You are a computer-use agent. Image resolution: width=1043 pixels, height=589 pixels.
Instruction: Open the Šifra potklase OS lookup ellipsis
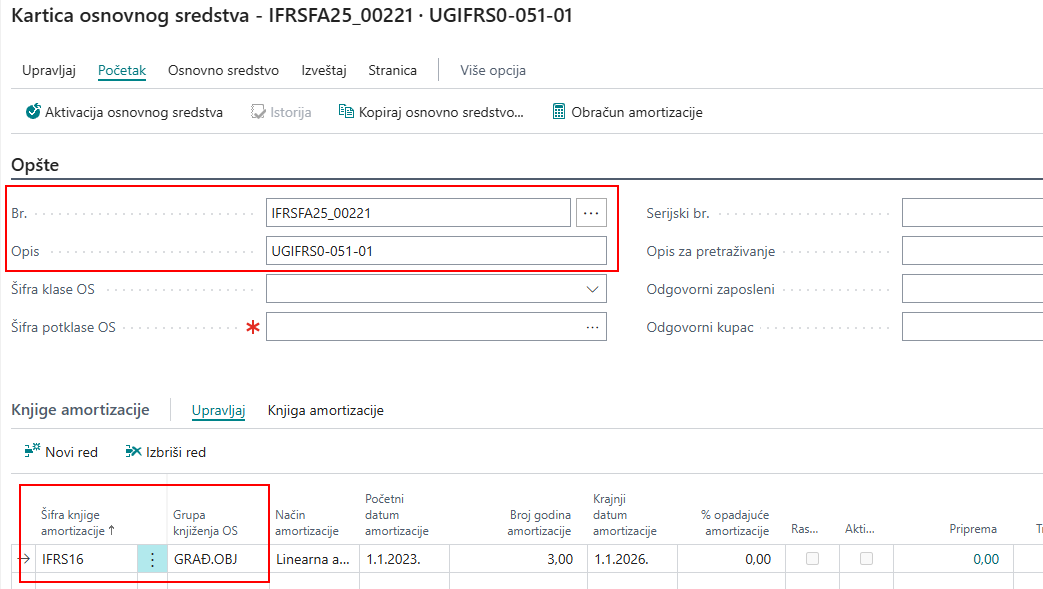click(x=592, y=327)
